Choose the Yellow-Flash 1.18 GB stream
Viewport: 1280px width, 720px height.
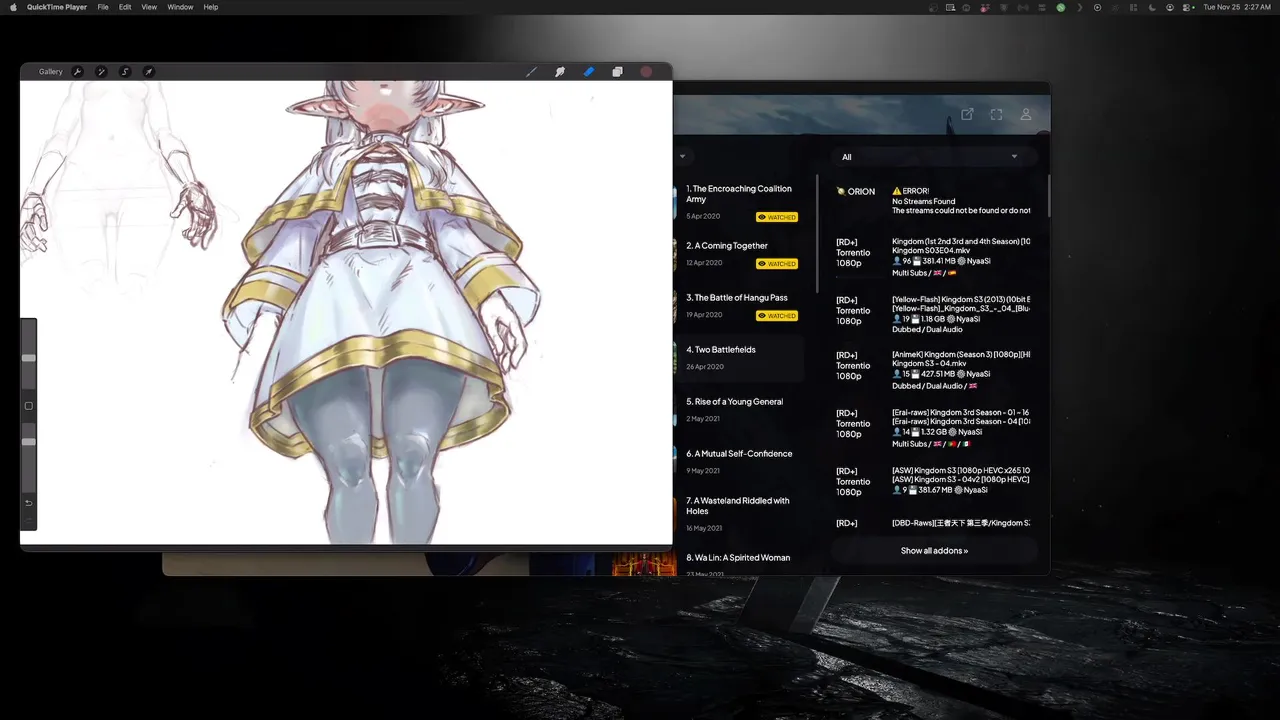pos(932,315)
